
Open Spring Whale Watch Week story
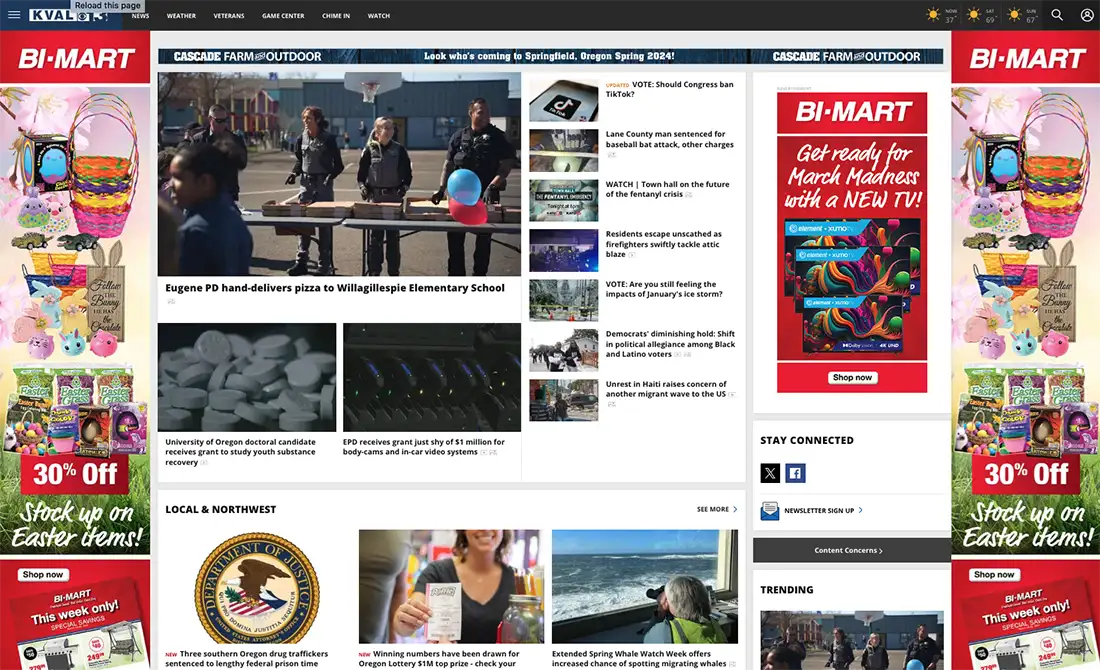point(638,658)
